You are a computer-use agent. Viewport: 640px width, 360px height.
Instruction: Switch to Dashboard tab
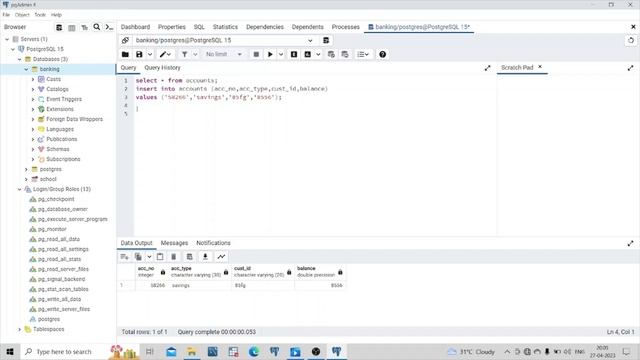click(x=135, y=27)
